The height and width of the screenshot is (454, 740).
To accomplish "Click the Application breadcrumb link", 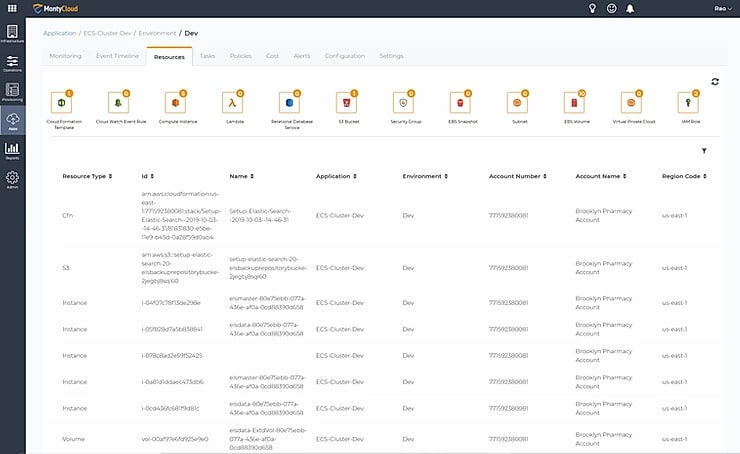I will (x=60, y=33).
